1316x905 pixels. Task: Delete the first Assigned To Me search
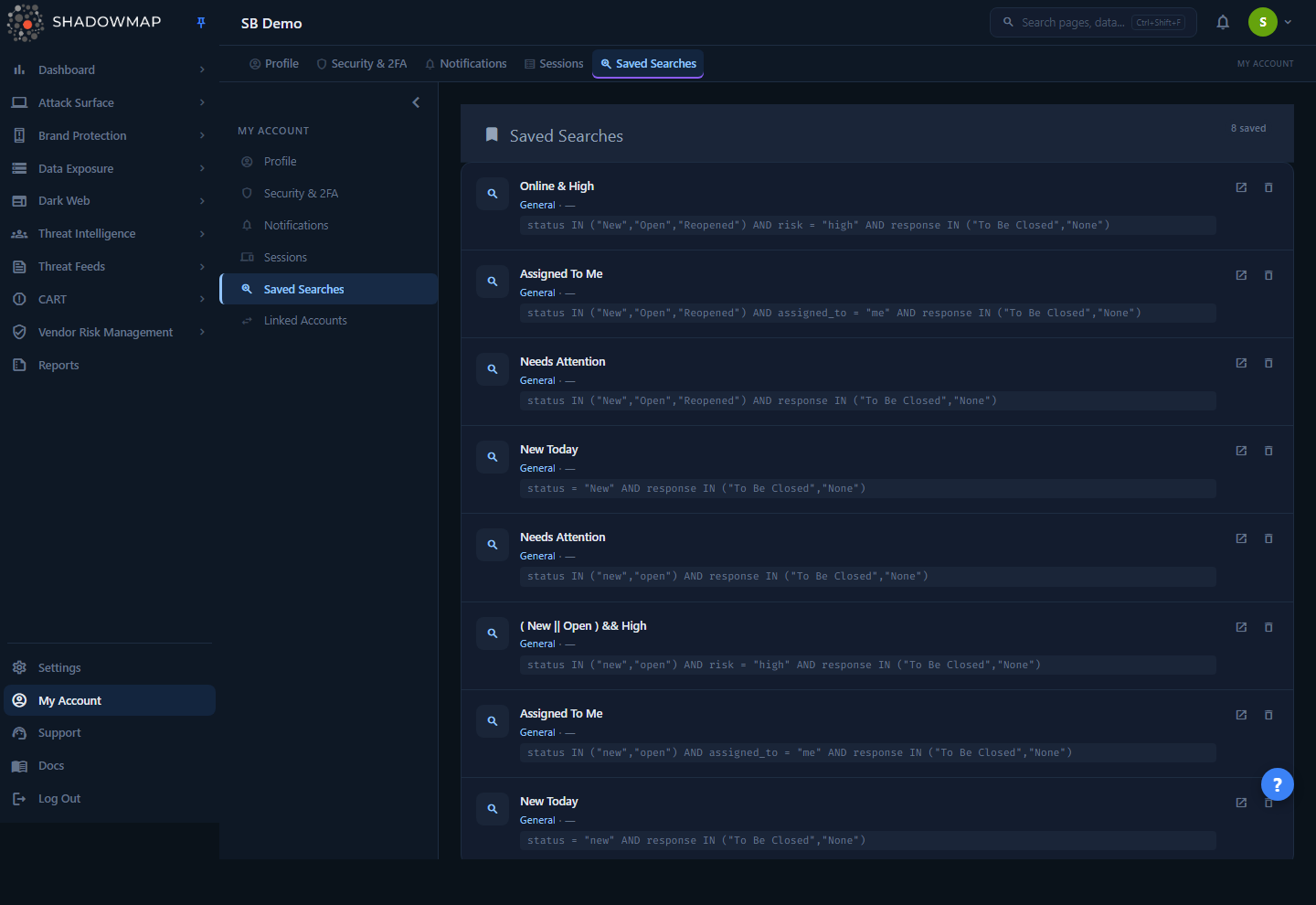(x=1268, y=275)
